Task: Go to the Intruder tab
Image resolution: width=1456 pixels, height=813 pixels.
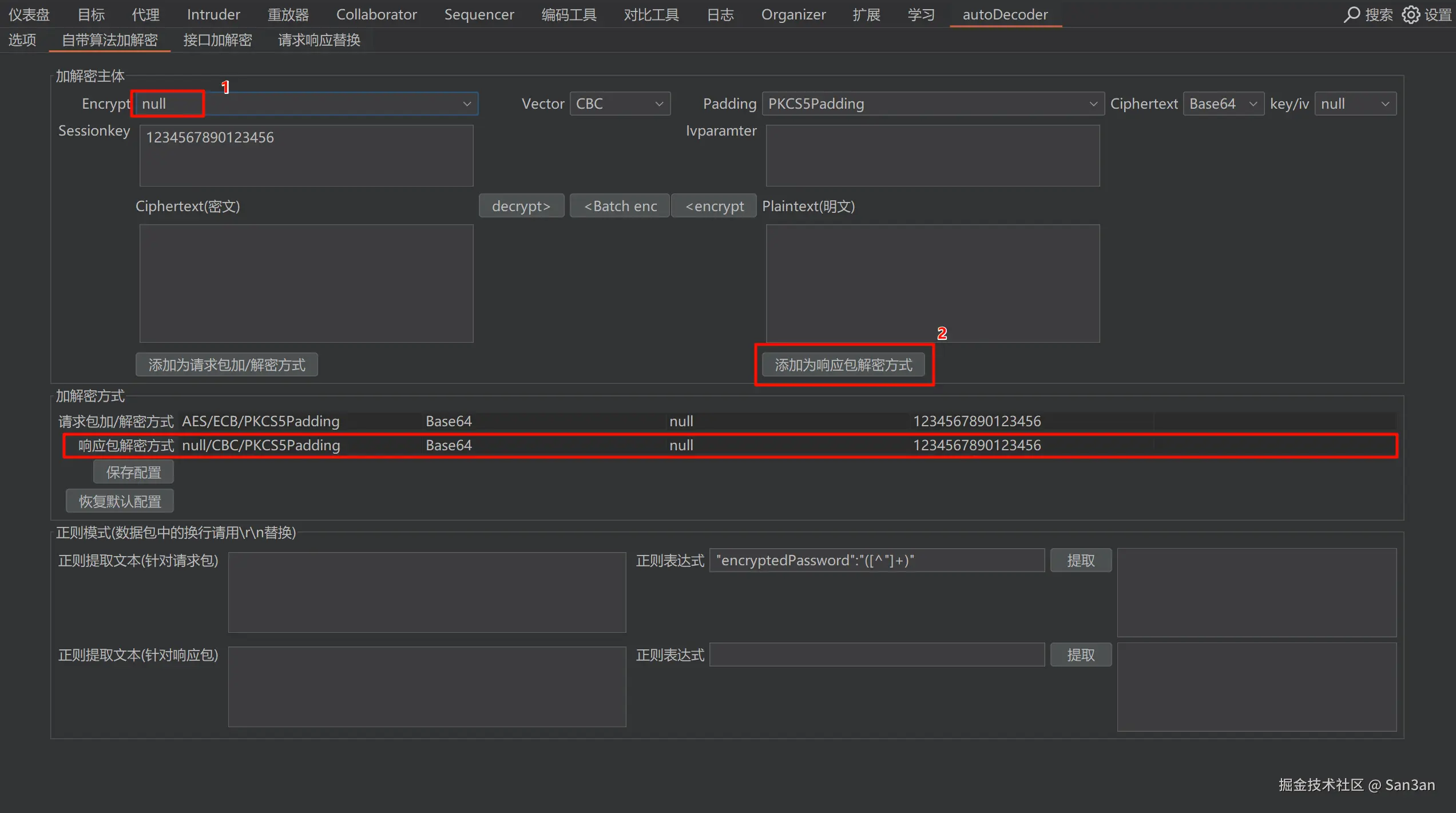Action: click(x=213, y=14)
